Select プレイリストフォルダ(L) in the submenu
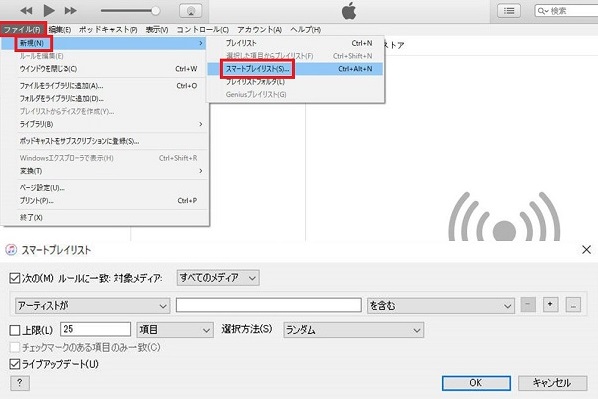The height and width of the screenshot is (399, 598). [x=295, y=82]
